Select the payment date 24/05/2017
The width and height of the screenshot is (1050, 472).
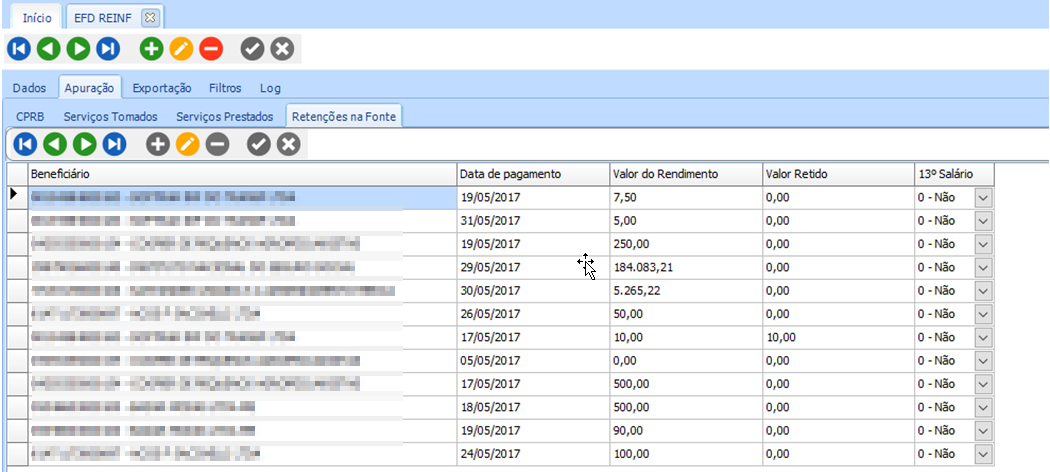coord(533,454)
